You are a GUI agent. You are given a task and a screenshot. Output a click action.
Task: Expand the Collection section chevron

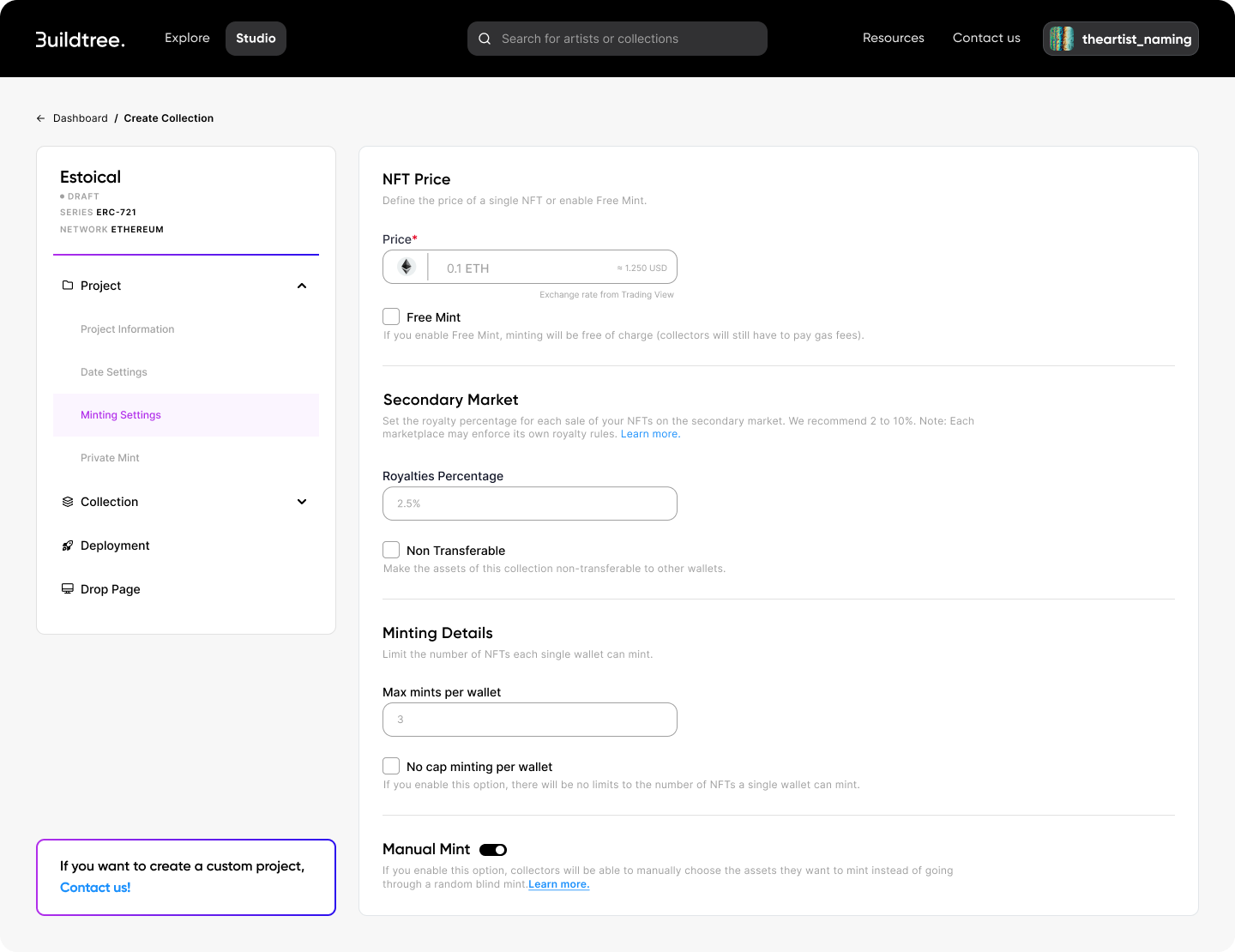click(302, 502)
